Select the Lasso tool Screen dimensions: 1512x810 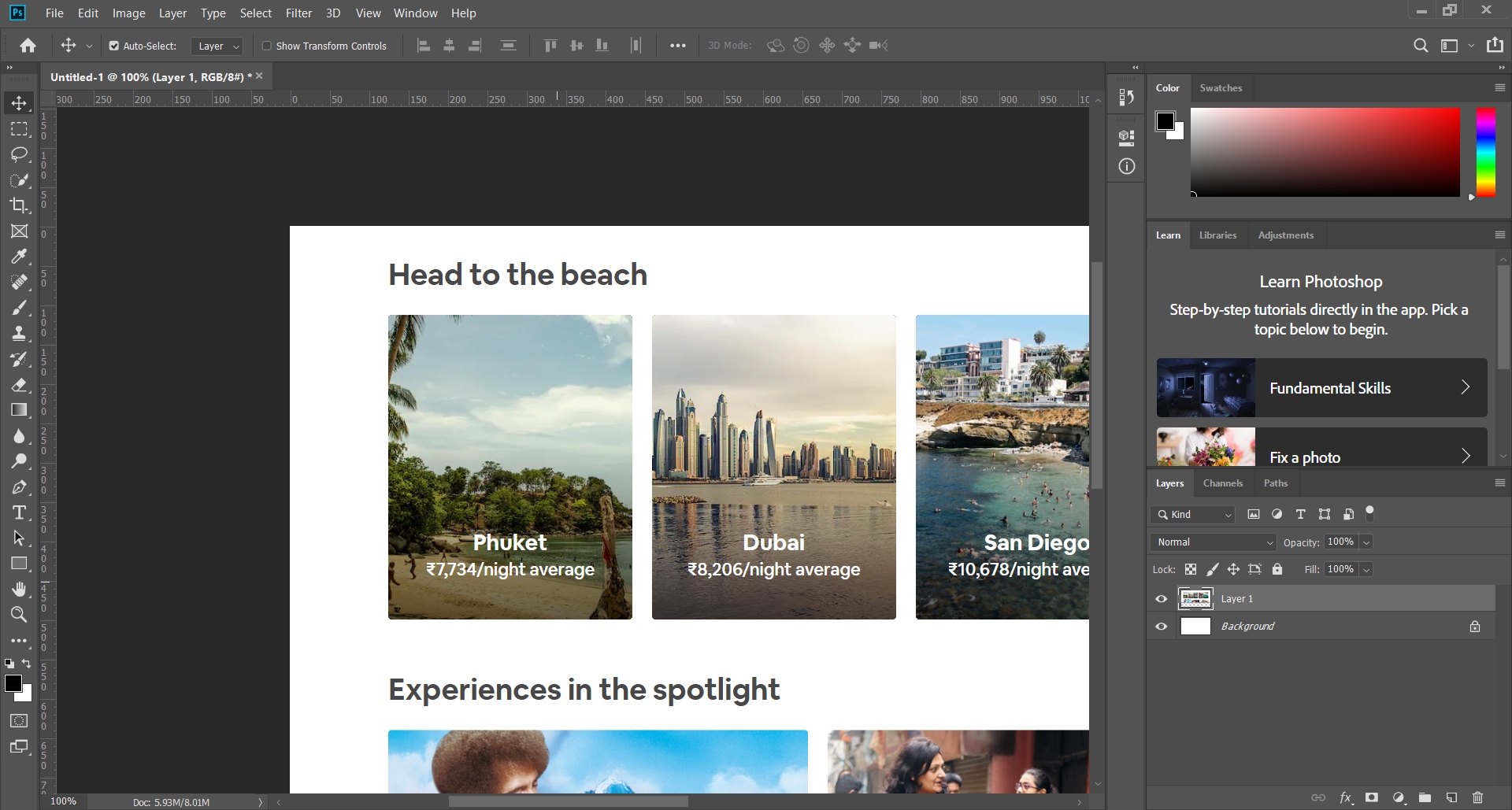click(x=20, y=154)
